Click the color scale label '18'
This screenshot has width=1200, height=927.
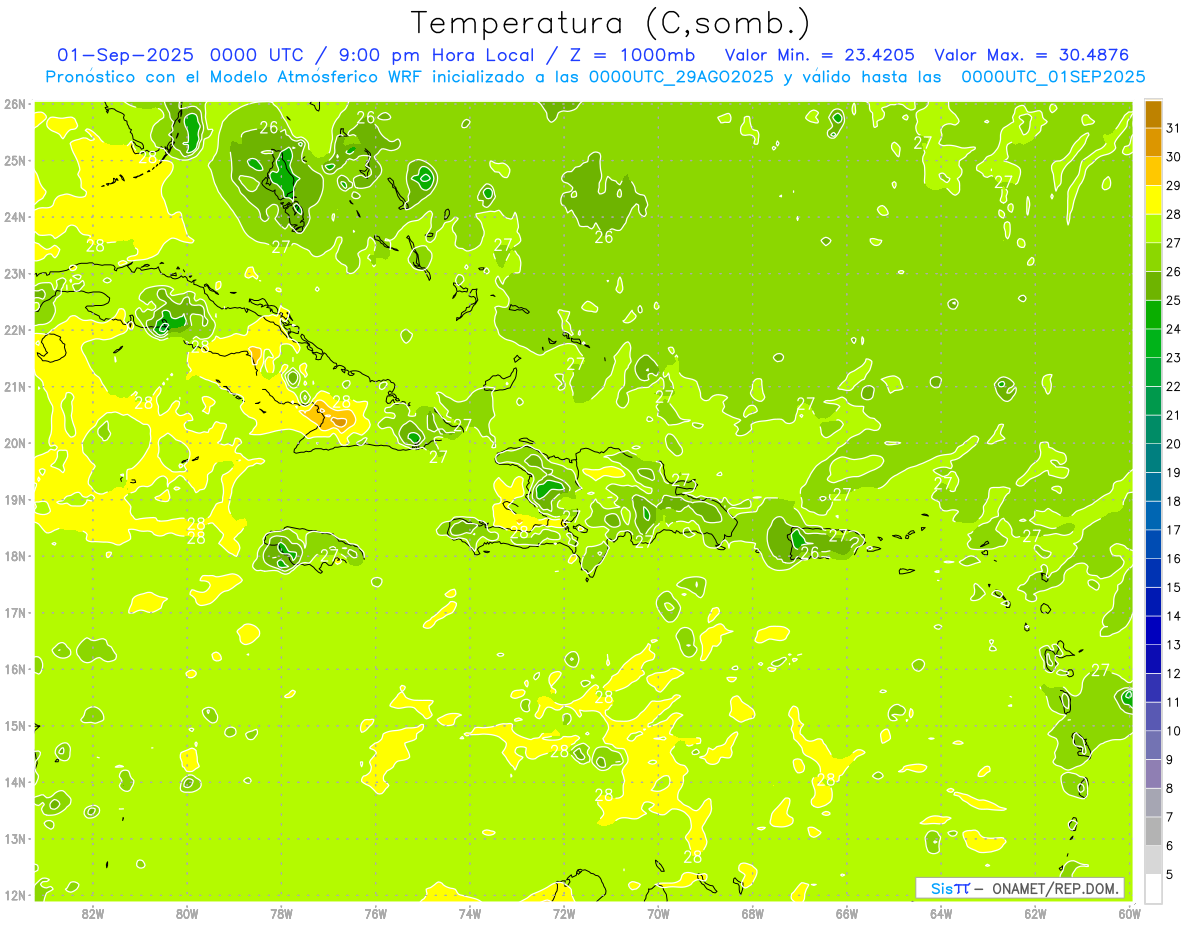1173,501
